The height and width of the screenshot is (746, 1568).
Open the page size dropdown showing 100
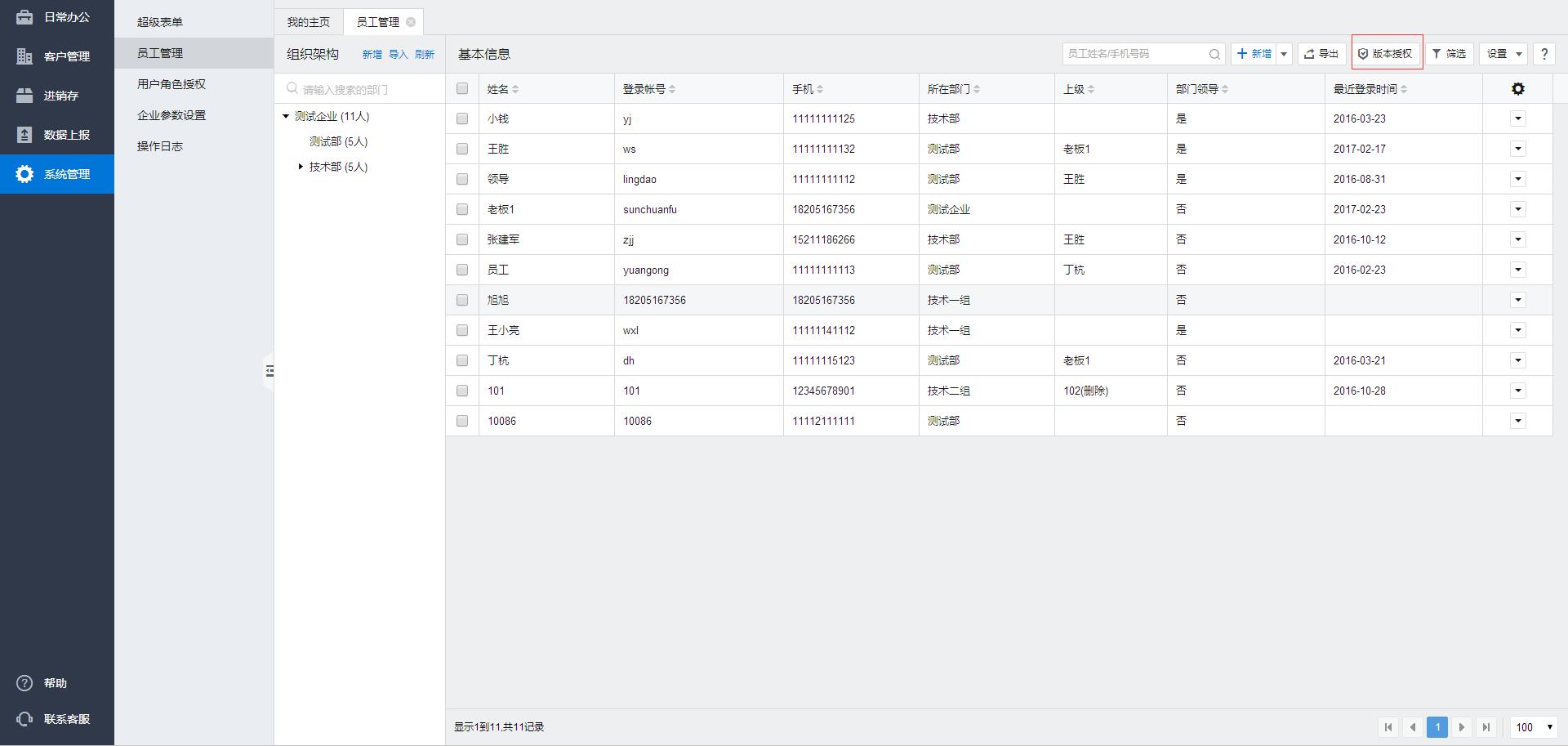coord(1534,726)
